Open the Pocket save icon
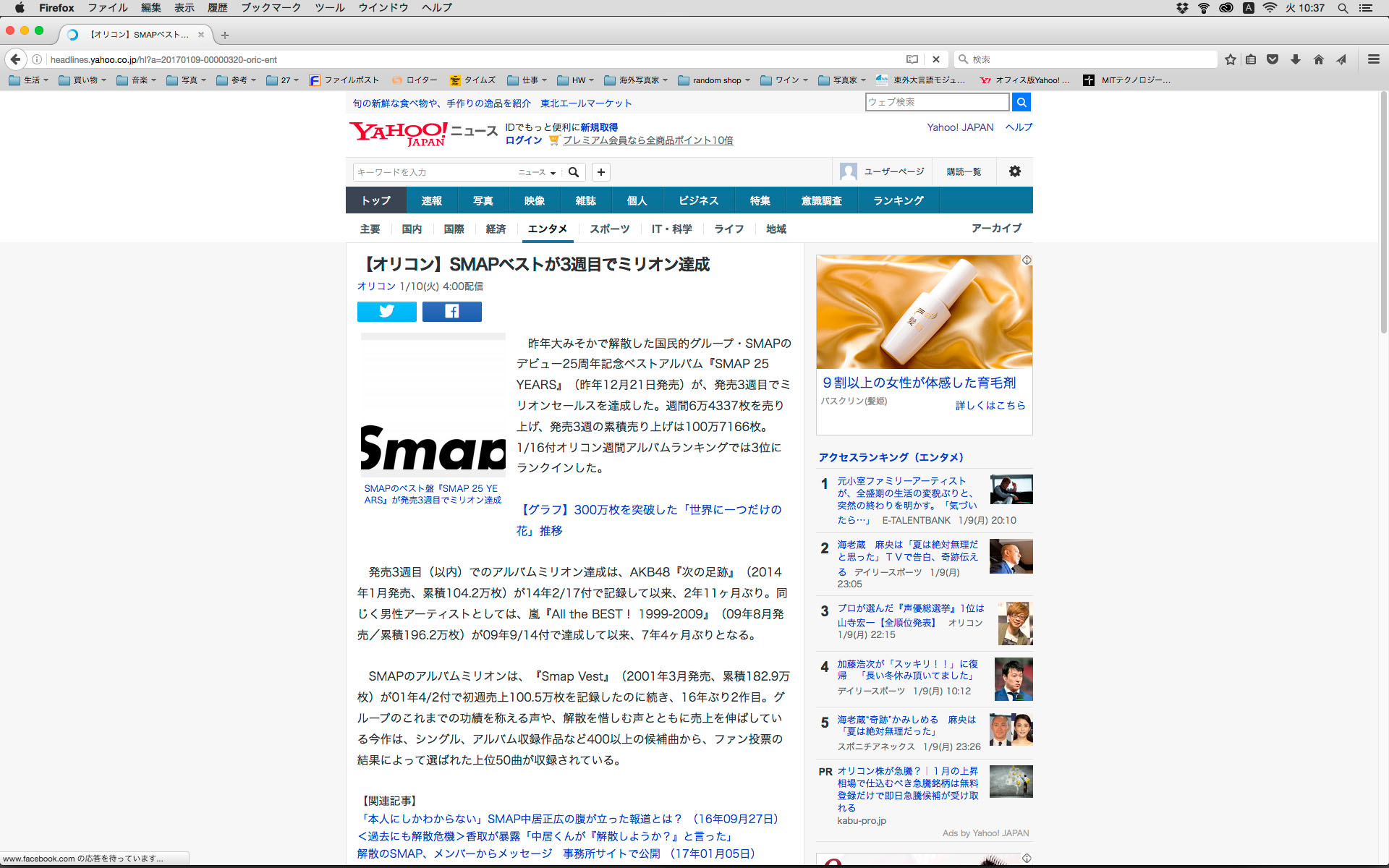 pos(1273,59)
